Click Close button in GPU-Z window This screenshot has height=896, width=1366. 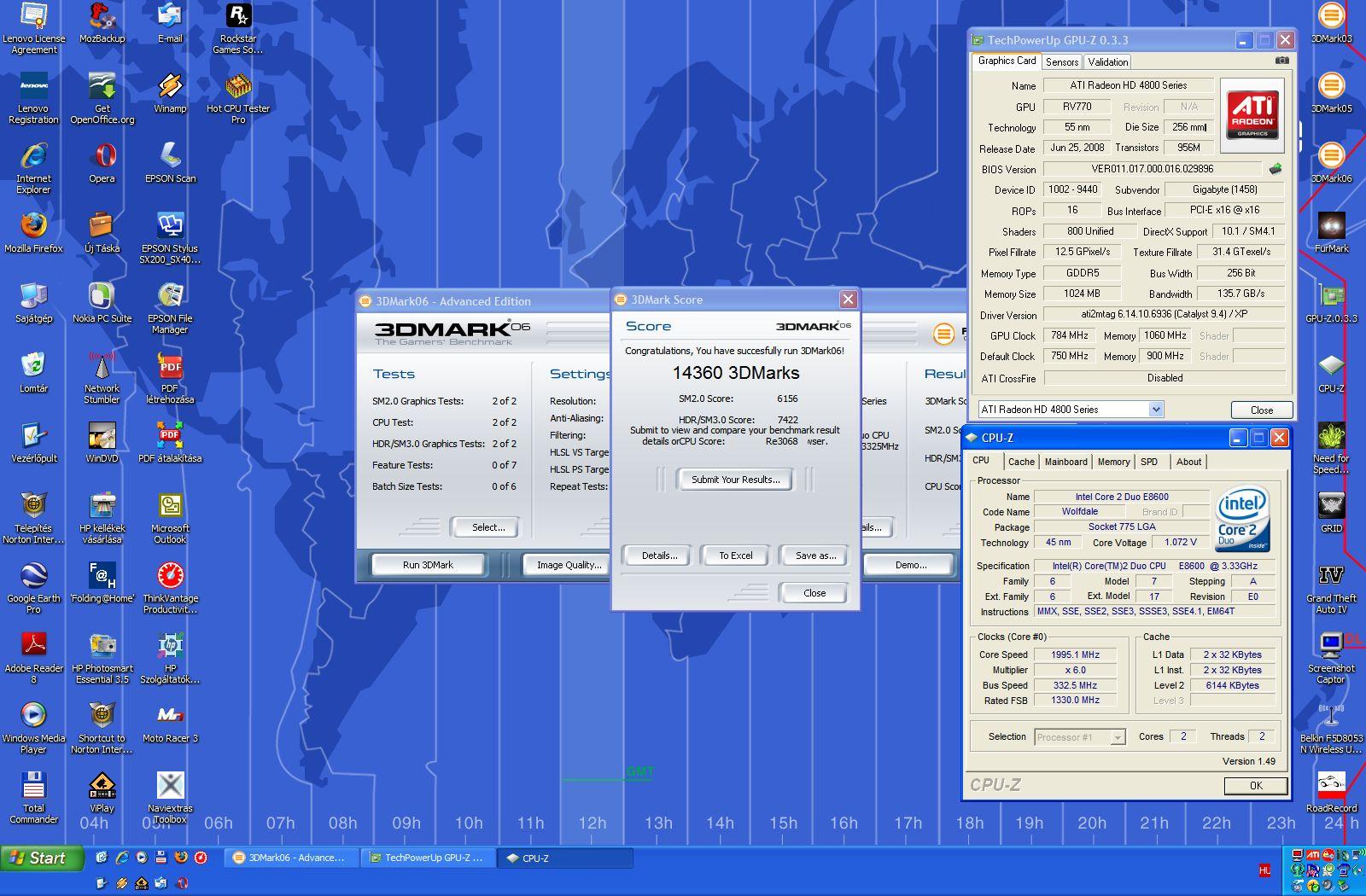1261,410
